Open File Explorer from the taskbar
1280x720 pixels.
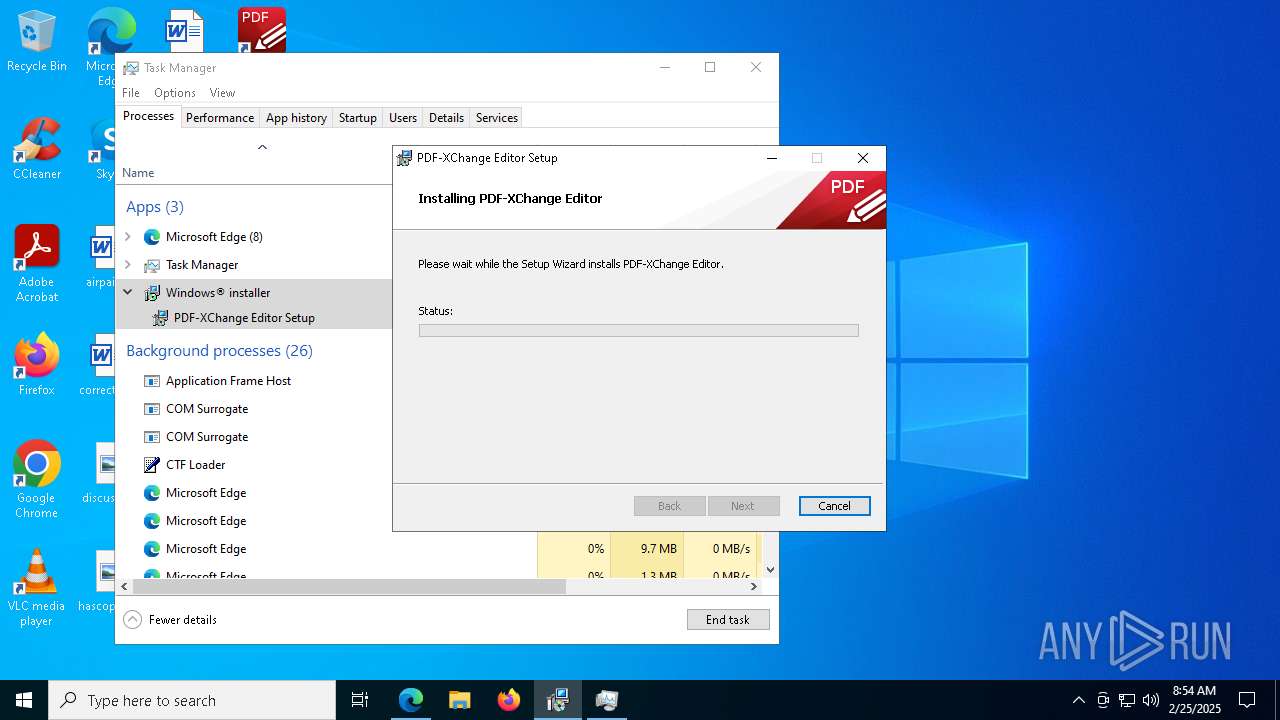459,700
